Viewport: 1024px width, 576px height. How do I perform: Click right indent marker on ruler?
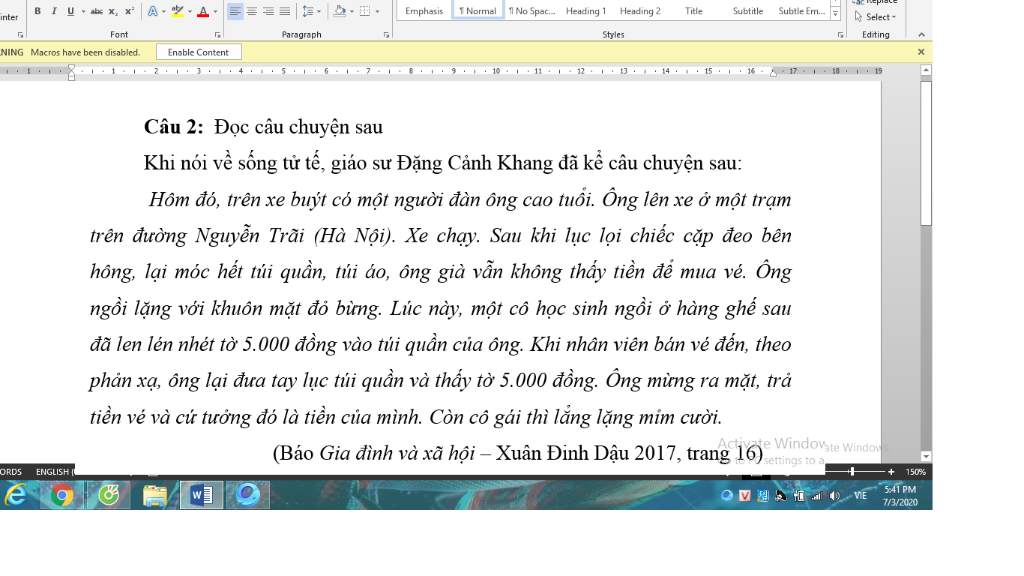pos(773,72)
